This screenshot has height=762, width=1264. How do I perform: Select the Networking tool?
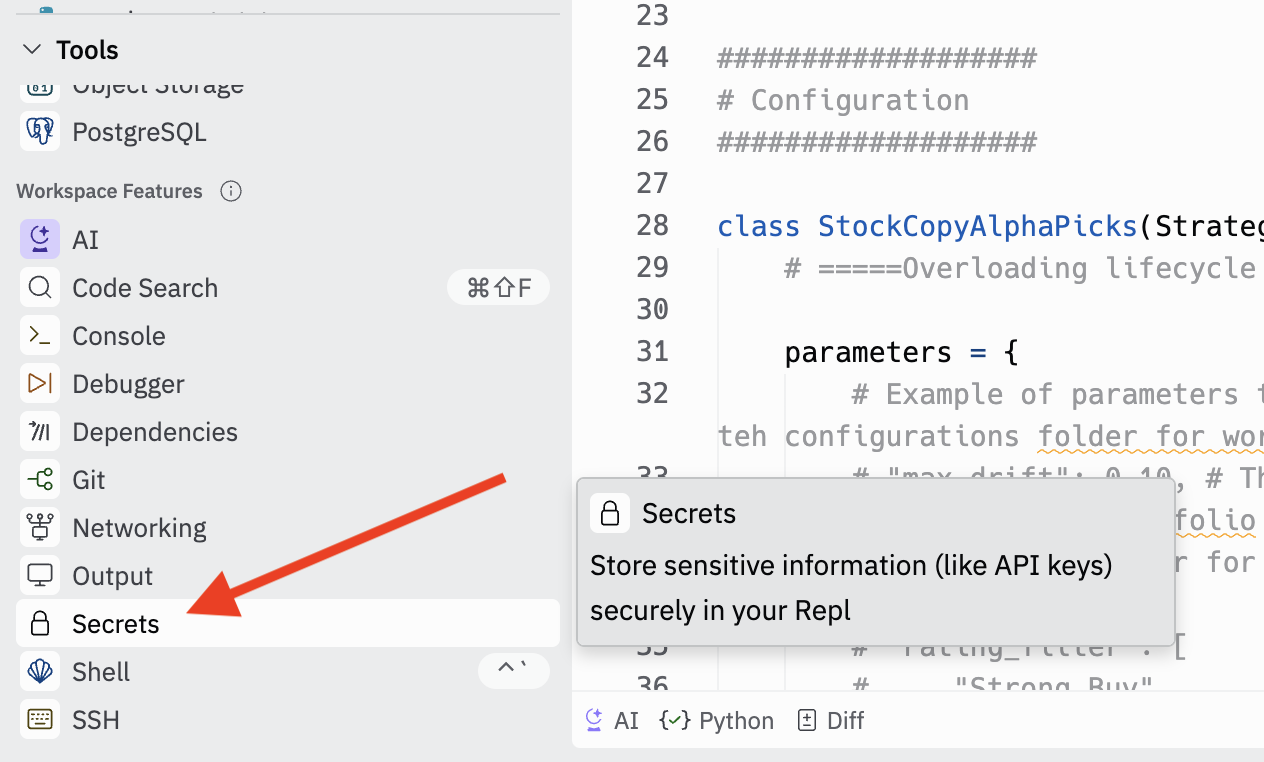coord(139,528)
